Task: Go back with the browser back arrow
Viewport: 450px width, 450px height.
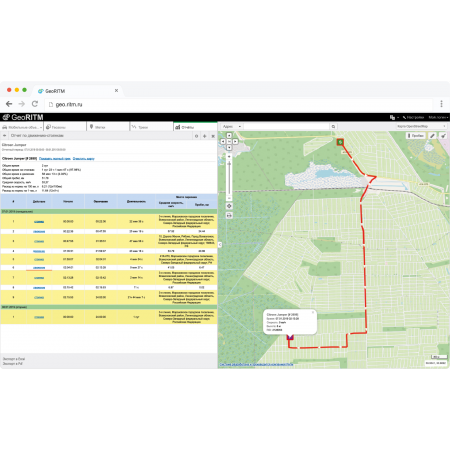Action: point(9,104)
